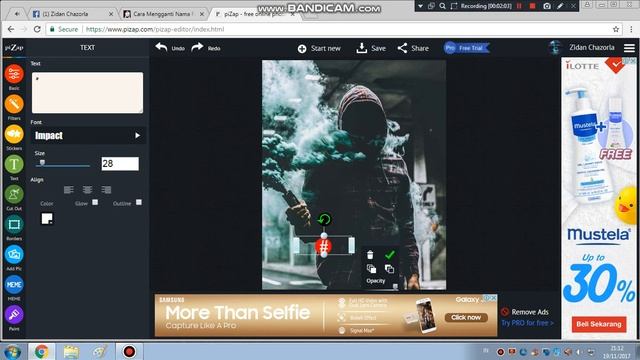640x360 pixels.
Task: Pause the Bandicam recording
Action: [x=519, y=6]
